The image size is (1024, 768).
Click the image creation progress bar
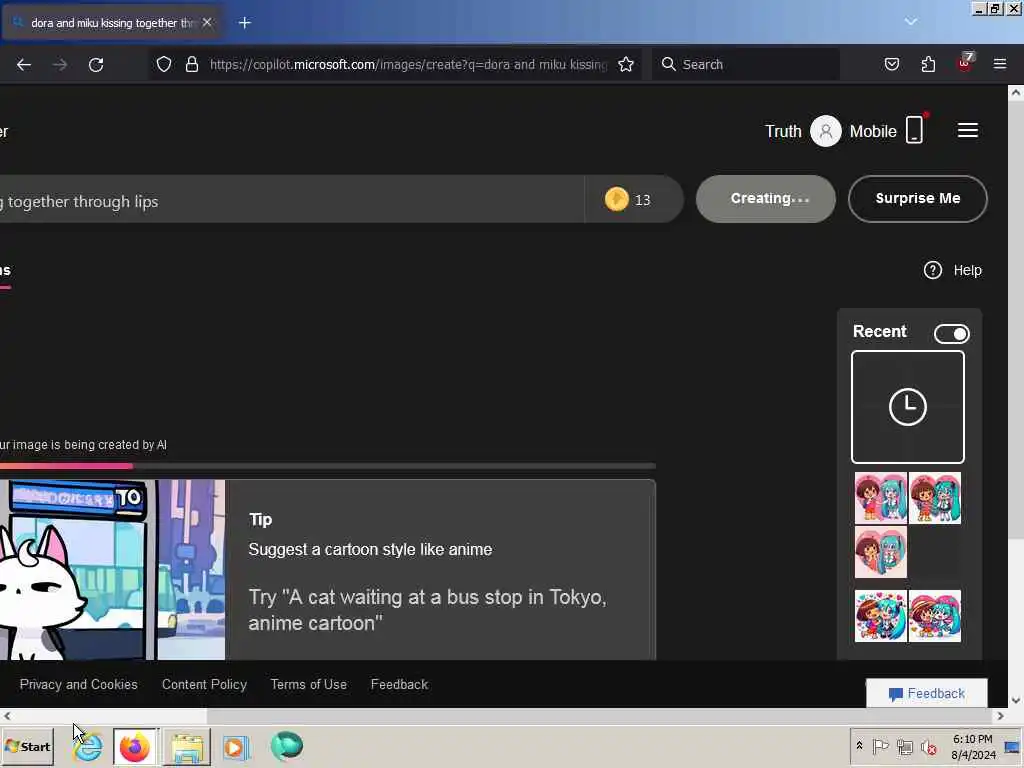click(x=328, y=466)
